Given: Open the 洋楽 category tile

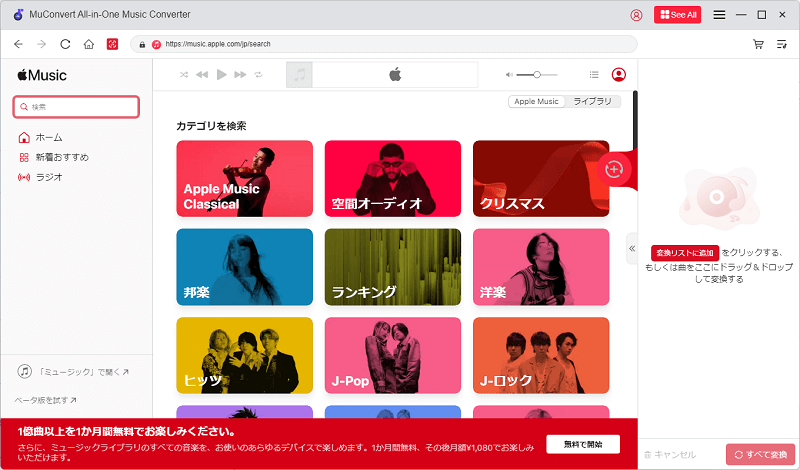Looking at the screenshot, I should (x=541, y=267).
